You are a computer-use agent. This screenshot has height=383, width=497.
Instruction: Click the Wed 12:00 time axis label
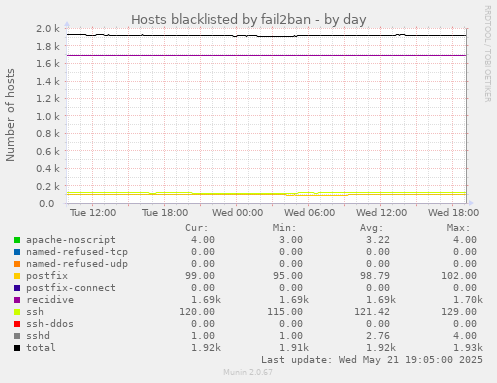[x=381, y=213]
